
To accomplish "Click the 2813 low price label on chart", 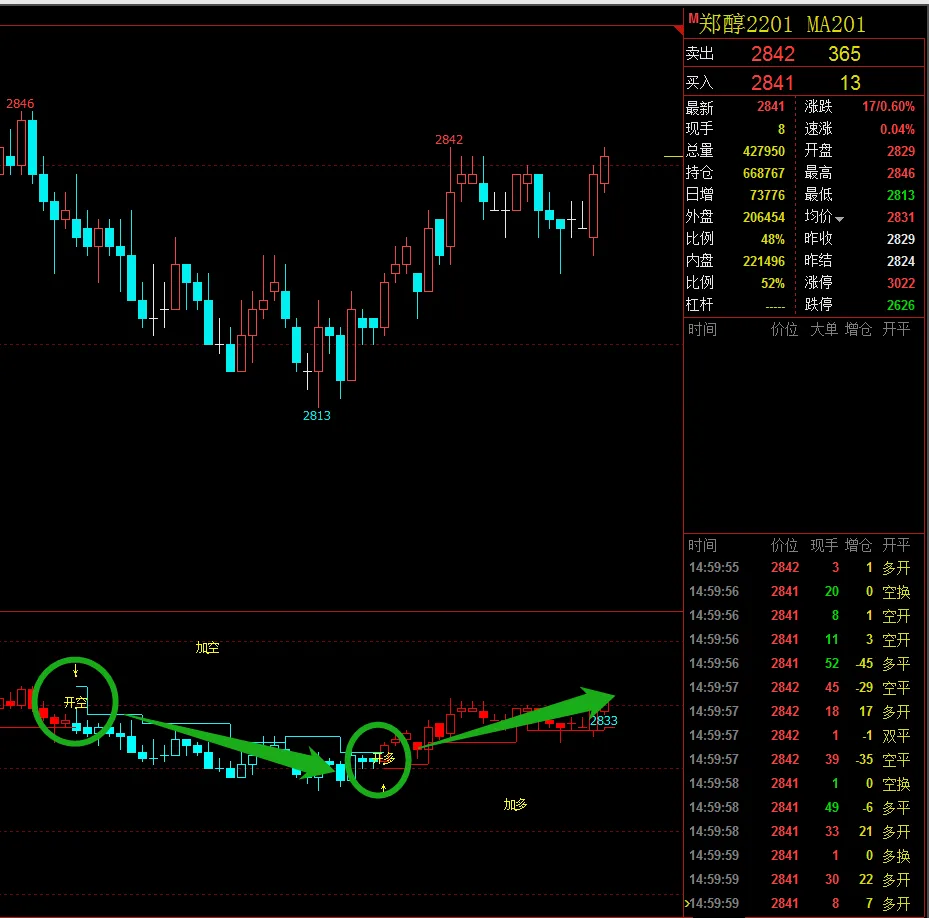I will (316, 415).
